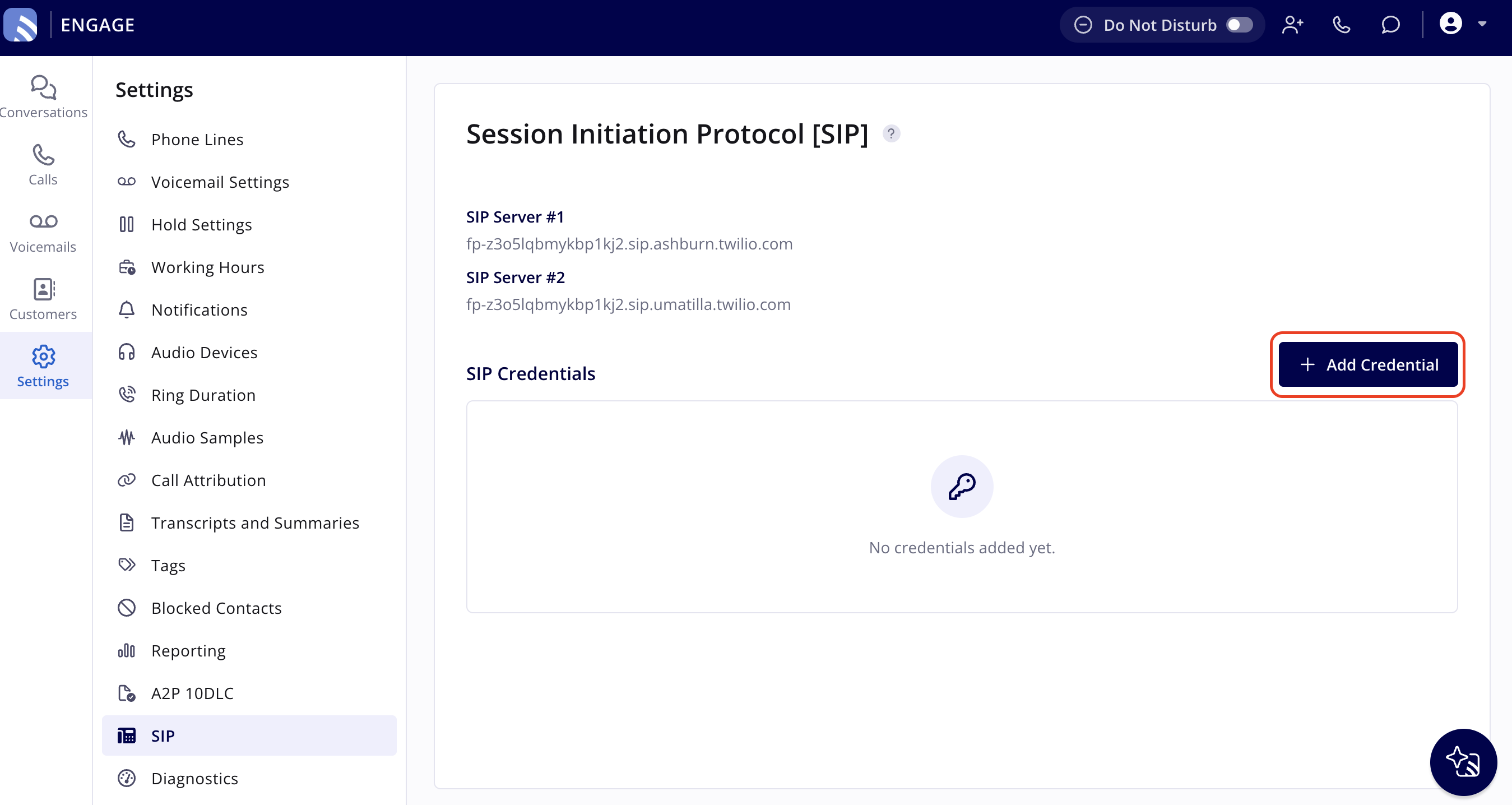
Task: Open the dialer phone icon in header
Action: (1341, 25)
